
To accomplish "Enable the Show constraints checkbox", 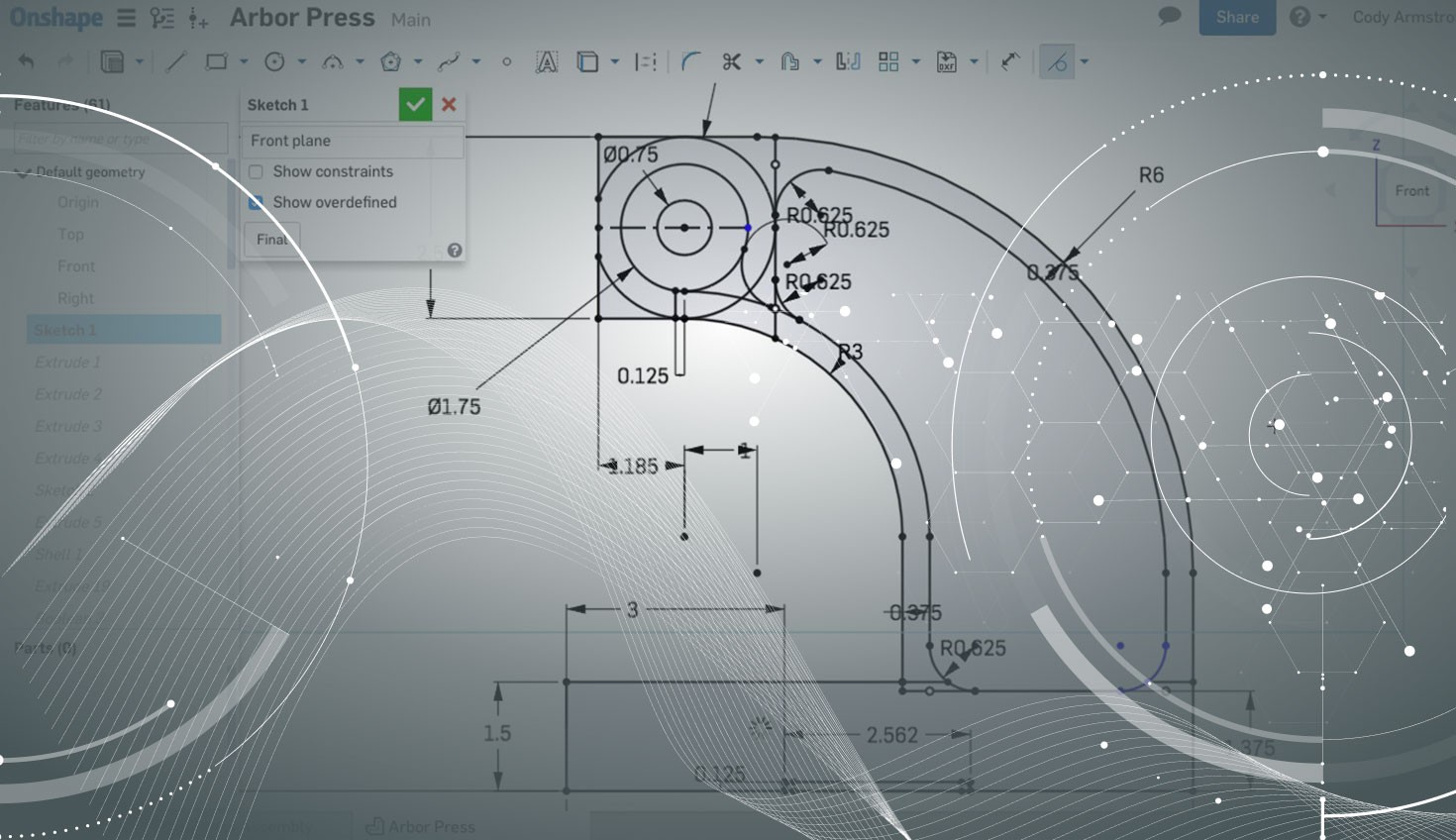I will tap(256, 171).
